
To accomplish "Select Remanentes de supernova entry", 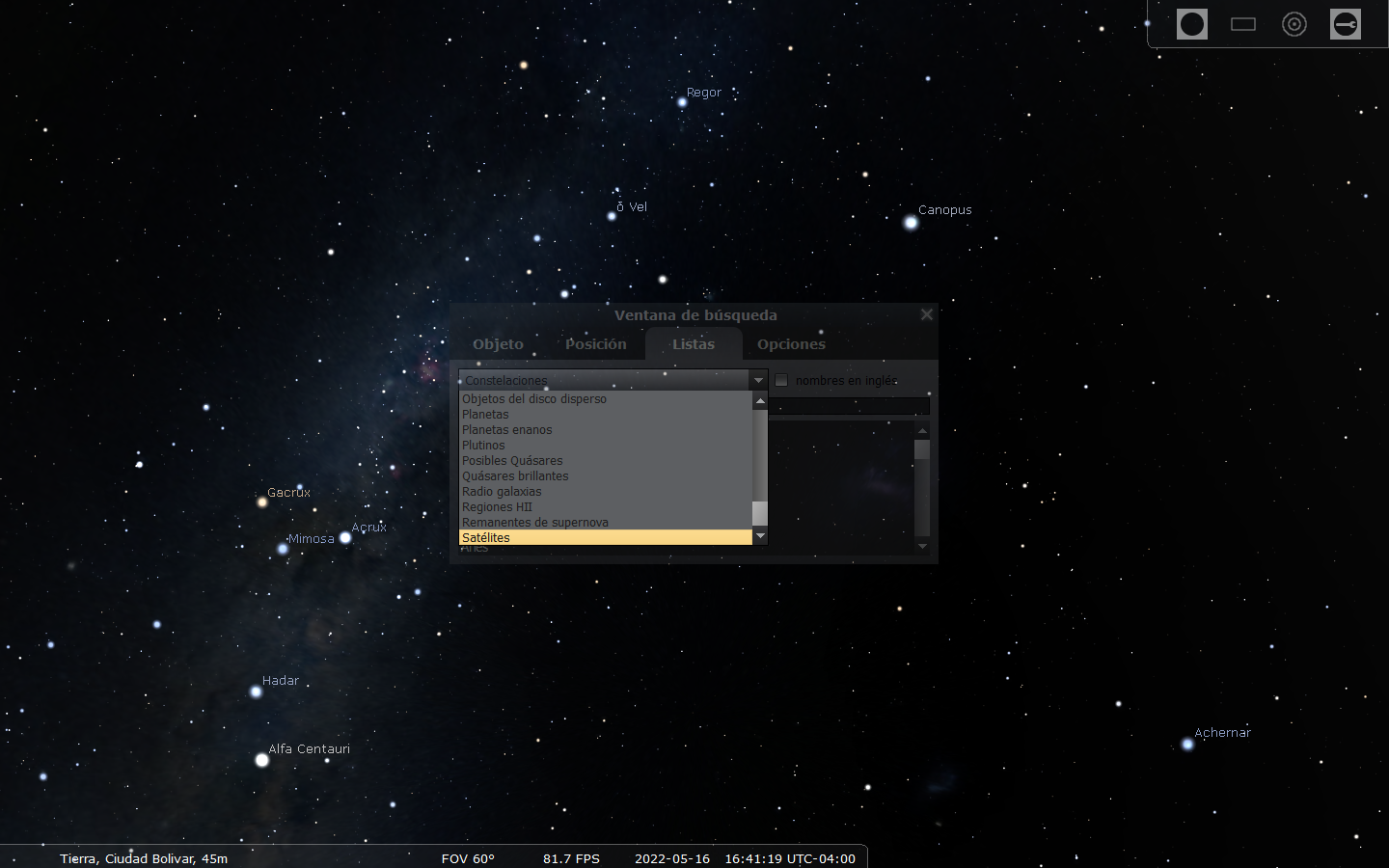I will coord(605,523).
